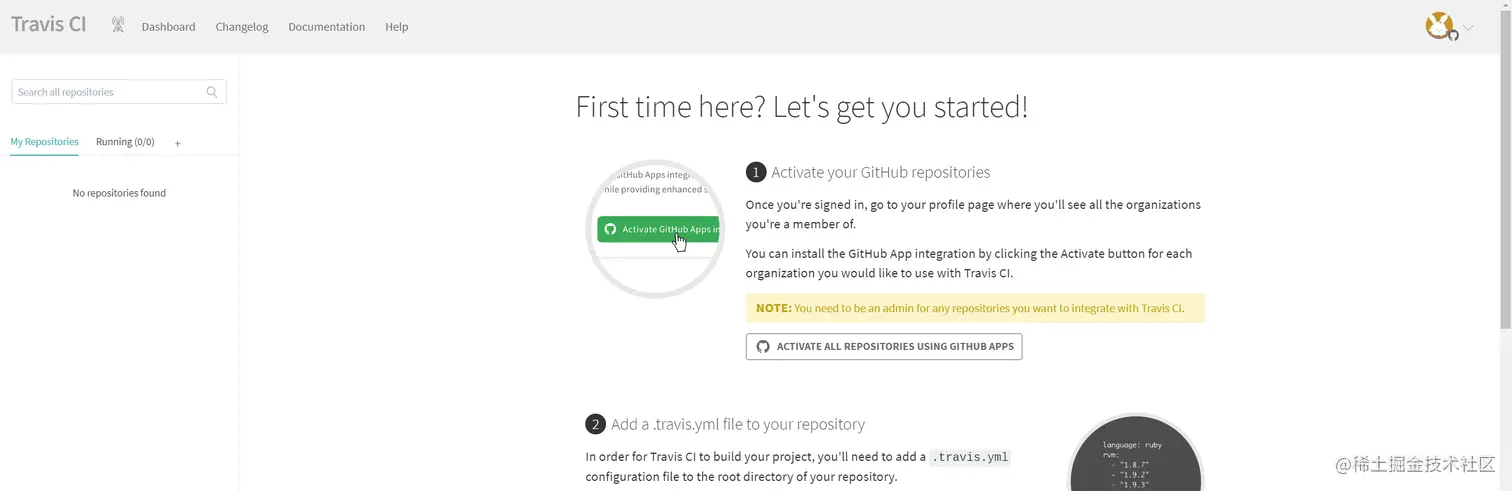Screen dimensions: 1512x491
Task: Click GitHub octocat icon in Activate button
Action: 763,347
